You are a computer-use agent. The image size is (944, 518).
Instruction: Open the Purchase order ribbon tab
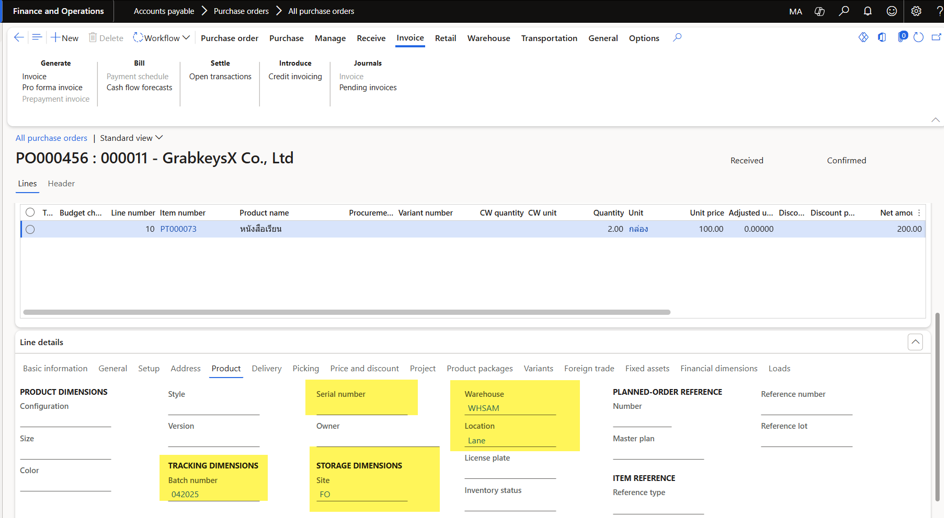[229, 38]
